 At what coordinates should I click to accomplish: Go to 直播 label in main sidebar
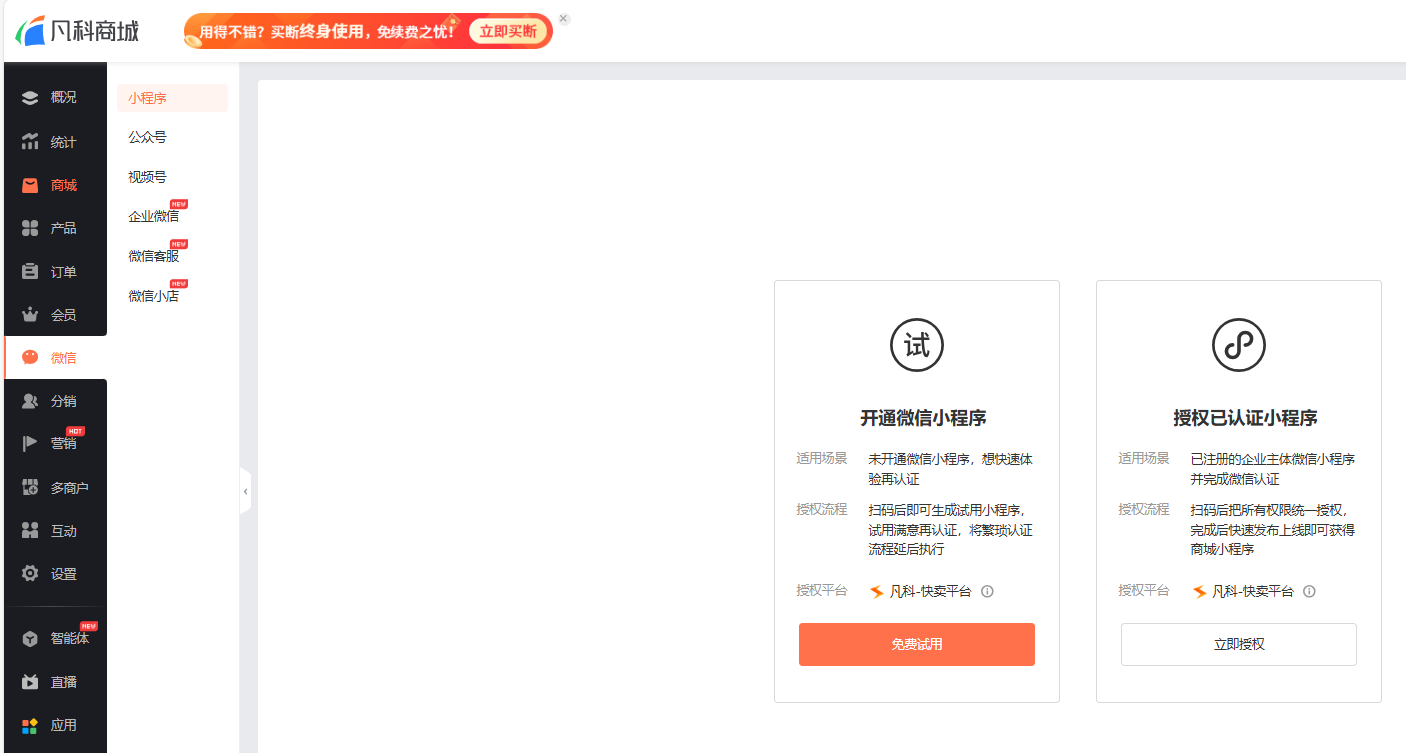click(x=63, y=682)
